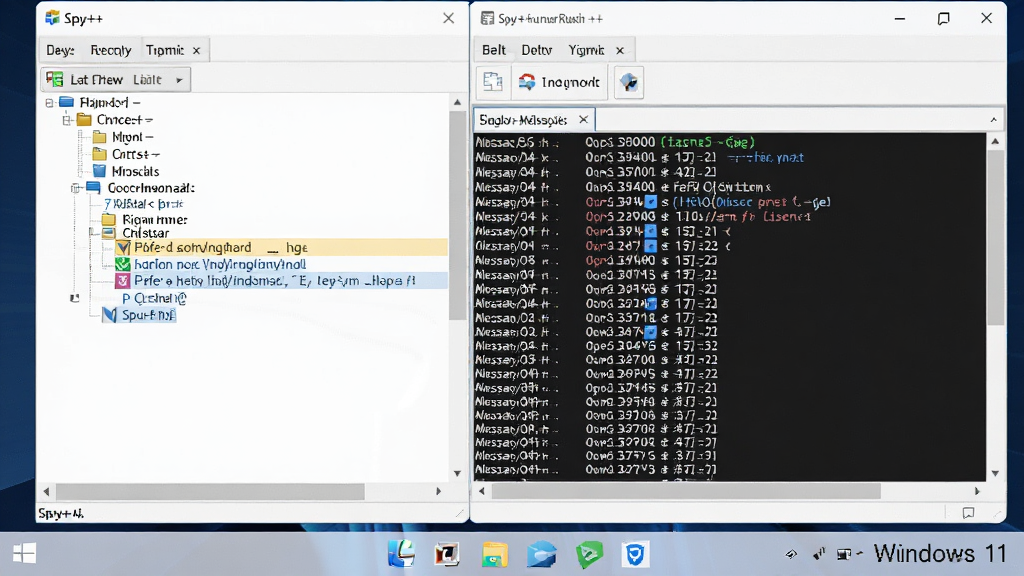The height and width of the screenshot is (576, 1024).
Task: Click the blue icon next to Spur-f:hof
Action: [110, 315]
